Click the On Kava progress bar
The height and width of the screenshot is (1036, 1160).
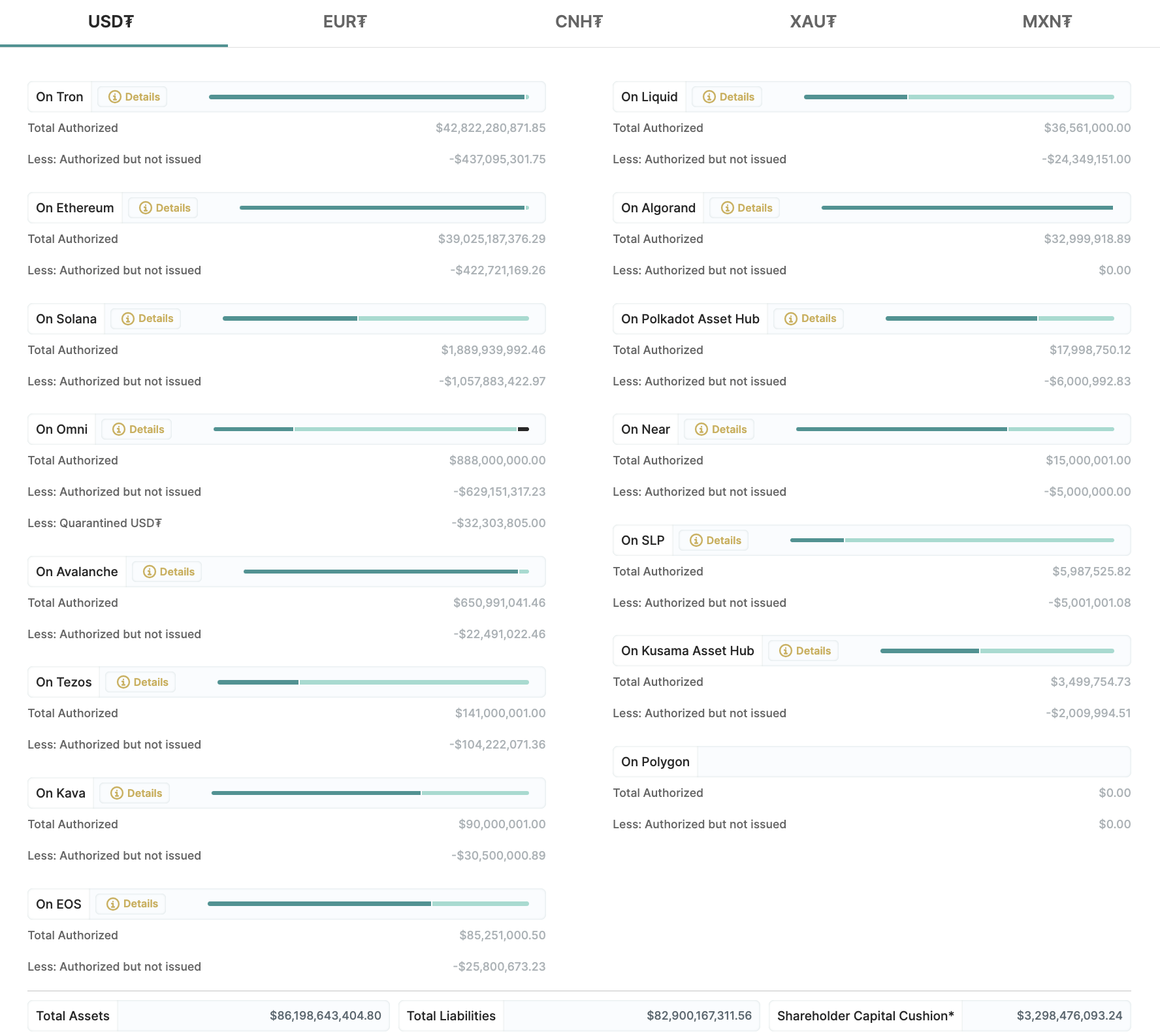click(370, 793)
